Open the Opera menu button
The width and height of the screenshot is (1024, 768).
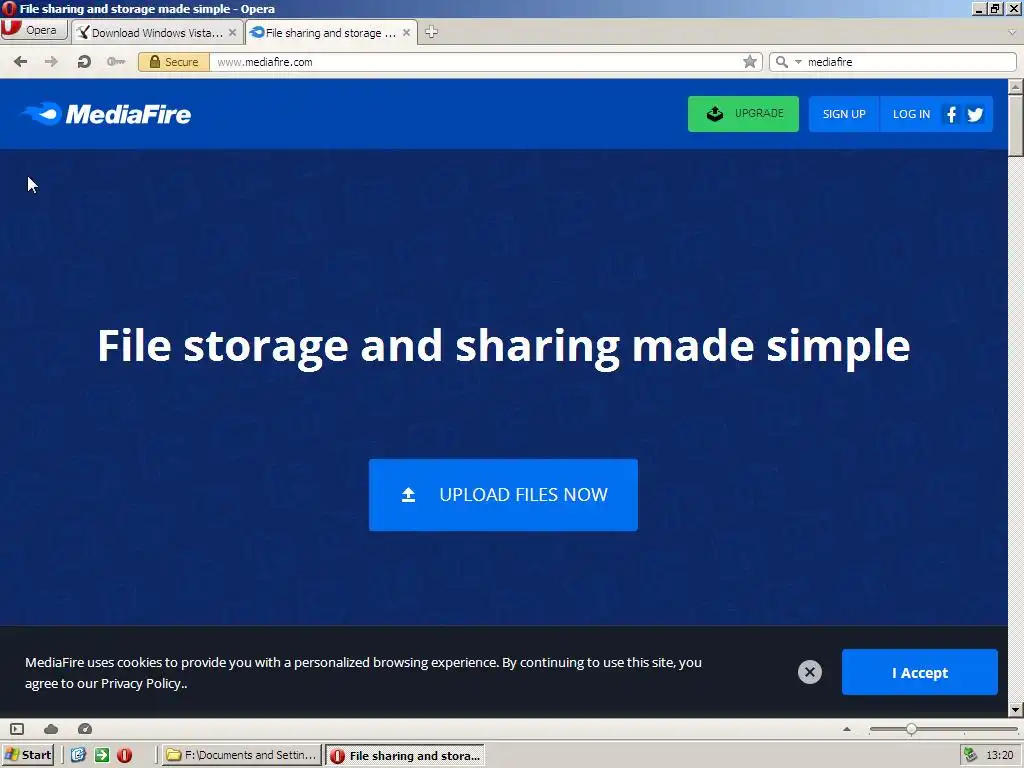click(x=34, y=30)
